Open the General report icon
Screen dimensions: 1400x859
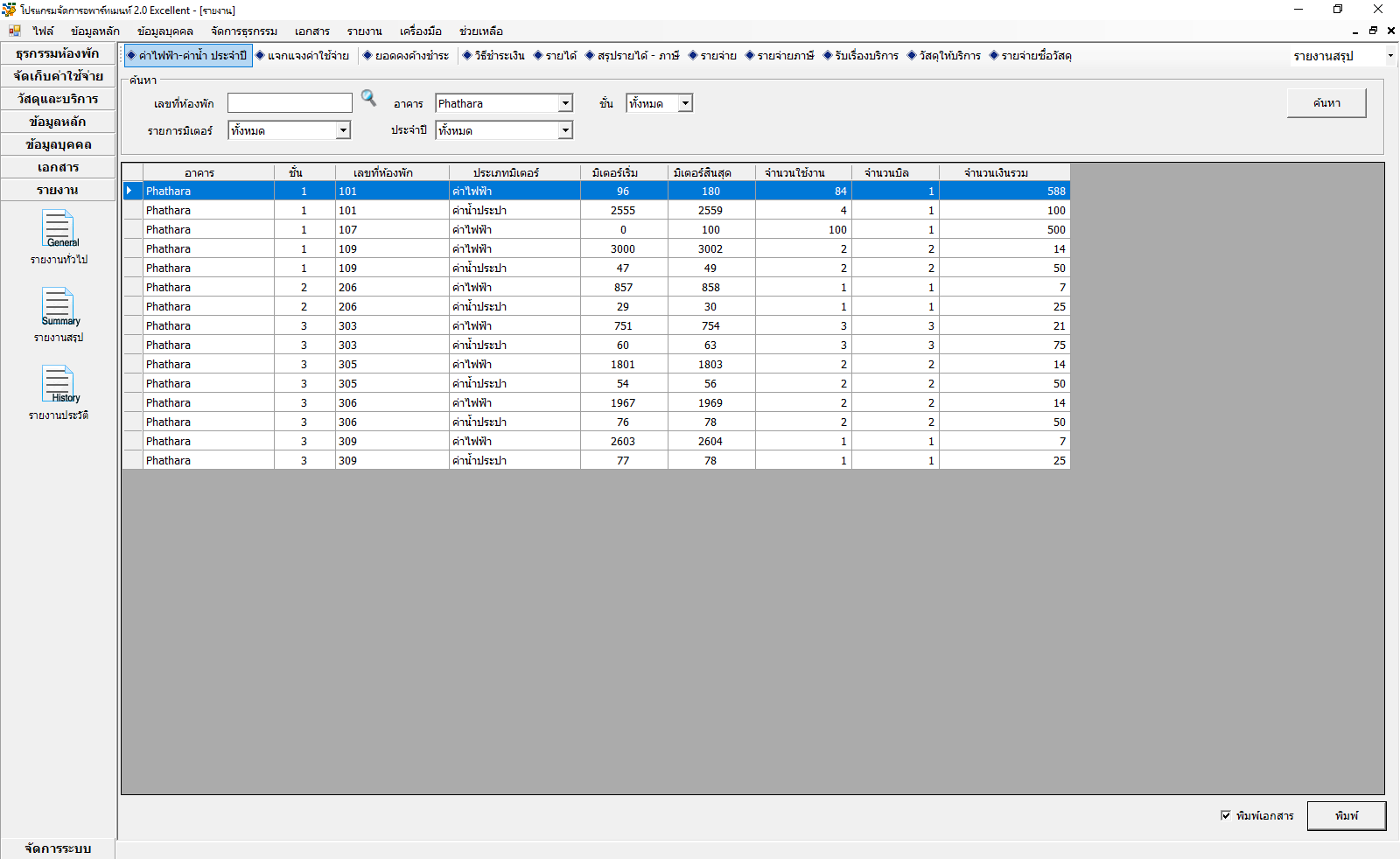coord(59,229)
